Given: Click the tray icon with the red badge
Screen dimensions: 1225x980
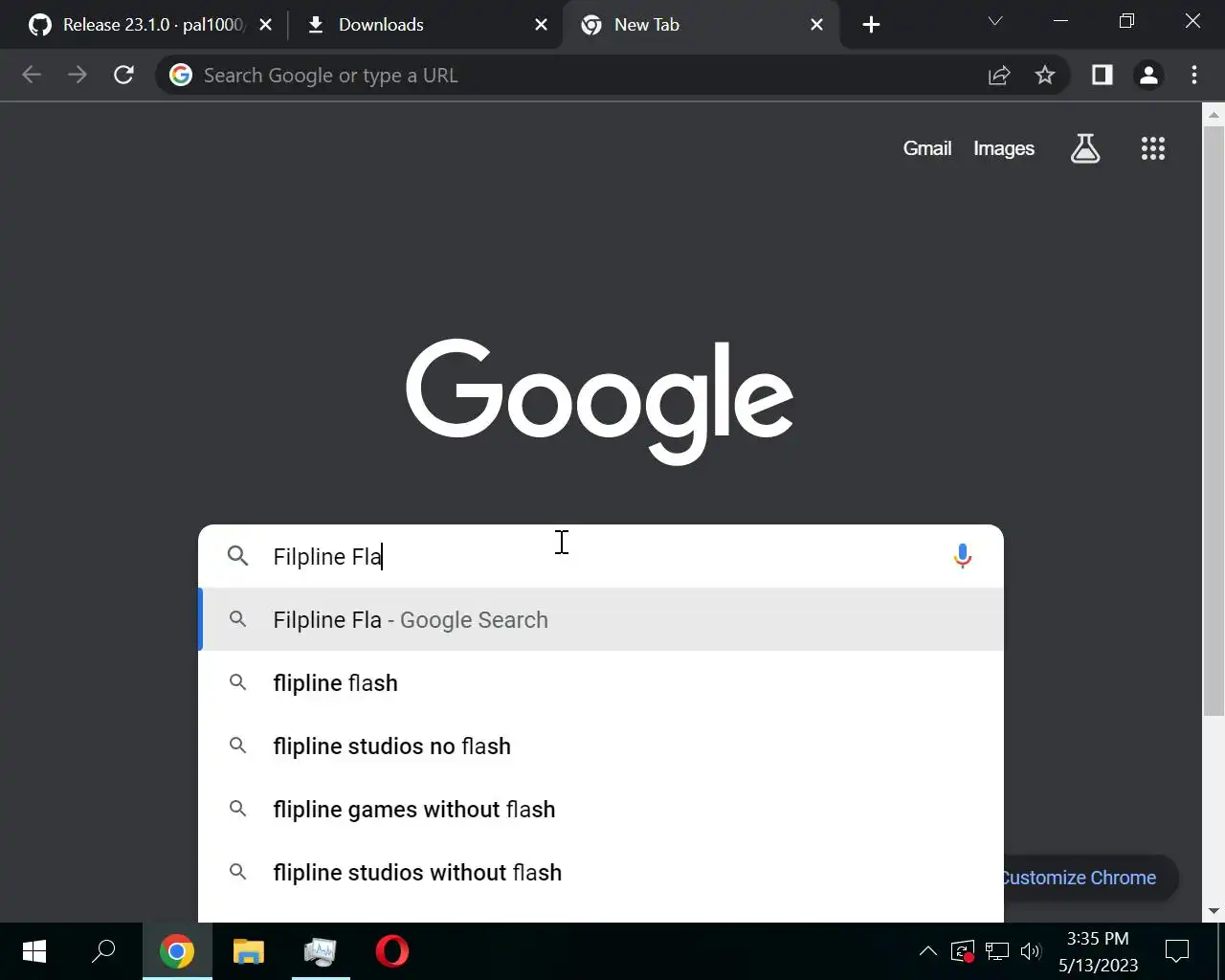Looking at the screenshot, I should [x=963, y=951].
